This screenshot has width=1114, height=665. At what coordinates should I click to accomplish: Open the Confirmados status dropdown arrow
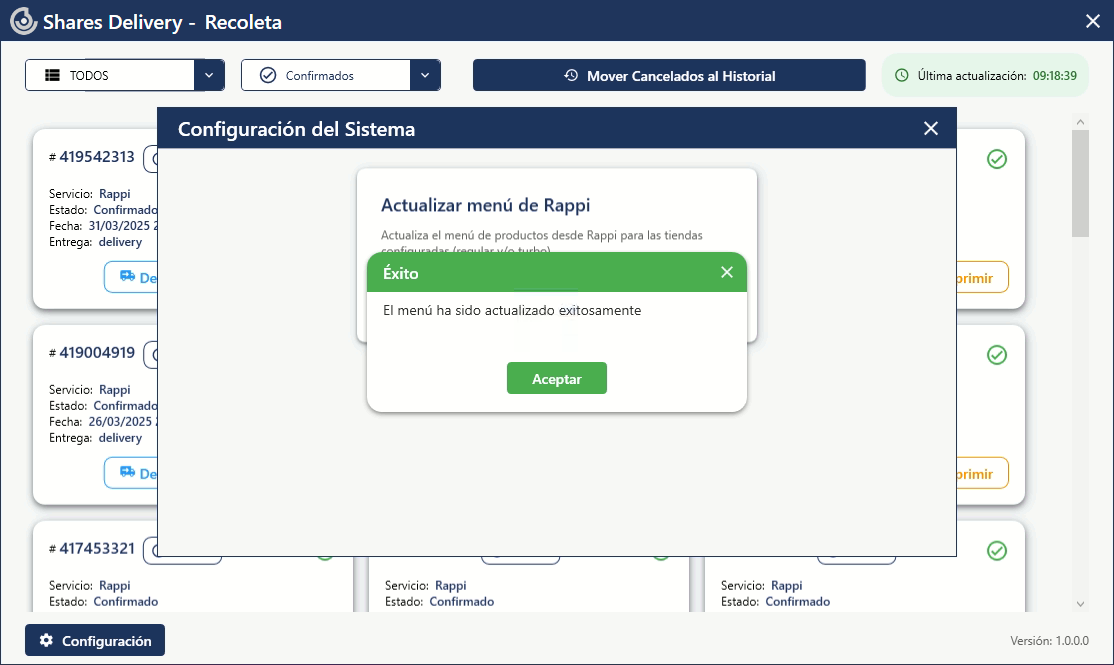click(425, 75)
